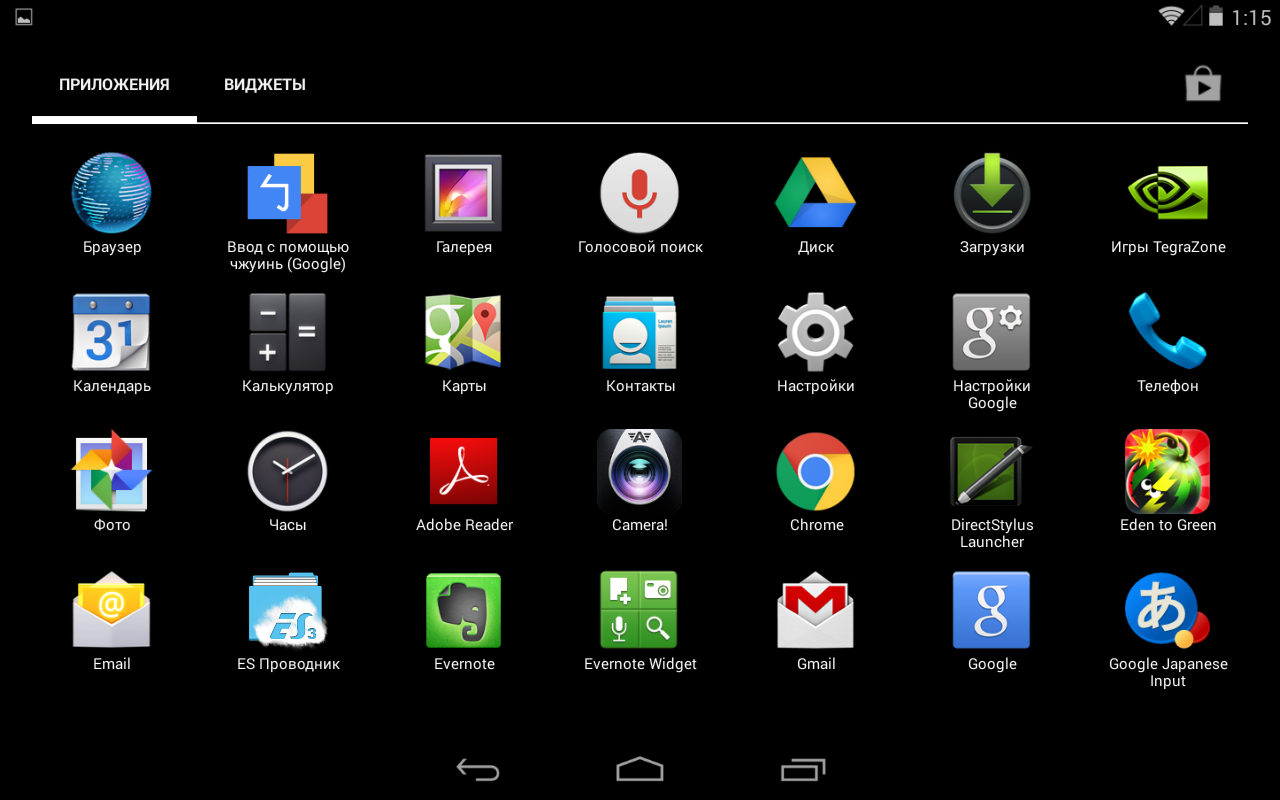Tap the Back navigation button
Screen dimensions: 1280x800
click(478, 769)
